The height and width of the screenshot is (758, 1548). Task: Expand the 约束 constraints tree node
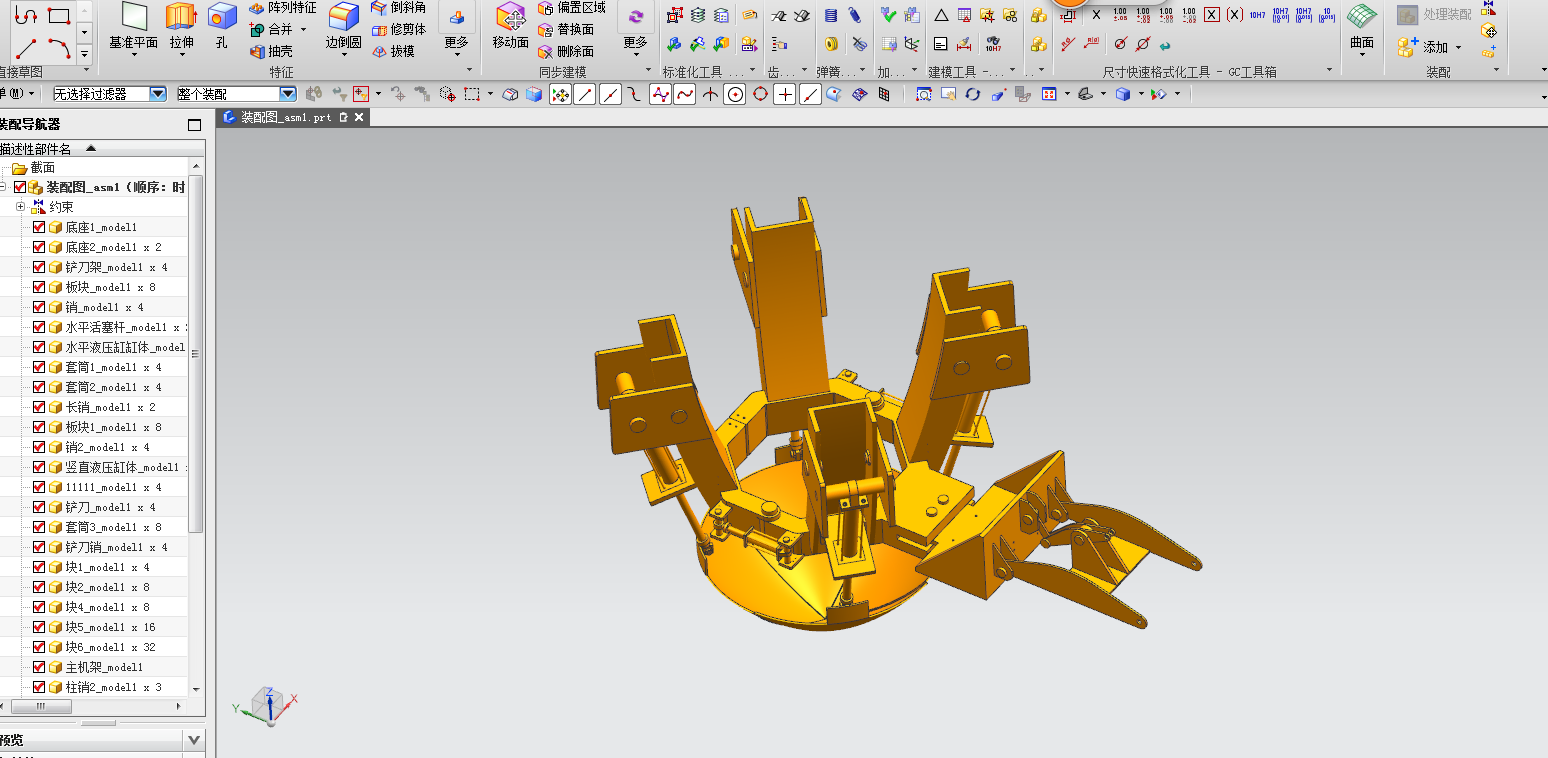(20, 207)
